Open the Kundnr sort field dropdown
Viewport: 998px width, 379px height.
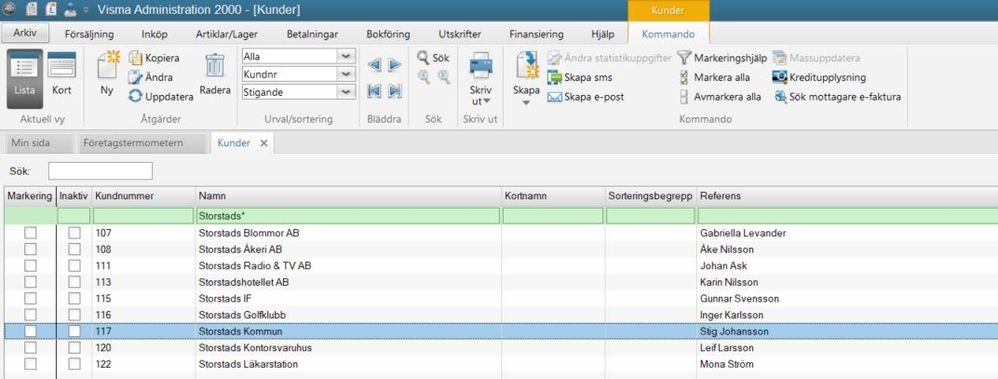tap(346, 75)
